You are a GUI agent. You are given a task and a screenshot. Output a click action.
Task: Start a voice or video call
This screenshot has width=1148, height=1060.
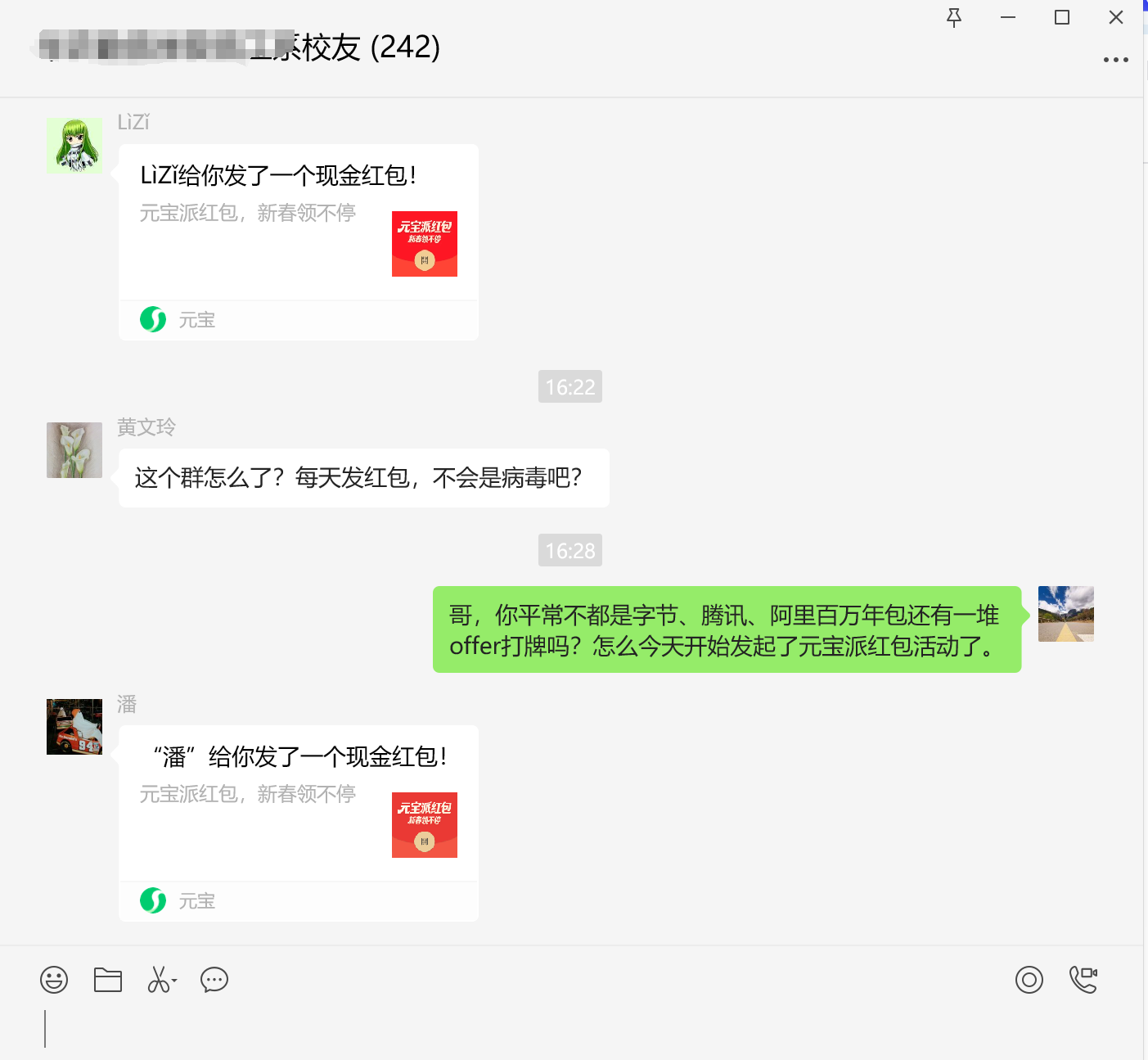pos(1083,980)
